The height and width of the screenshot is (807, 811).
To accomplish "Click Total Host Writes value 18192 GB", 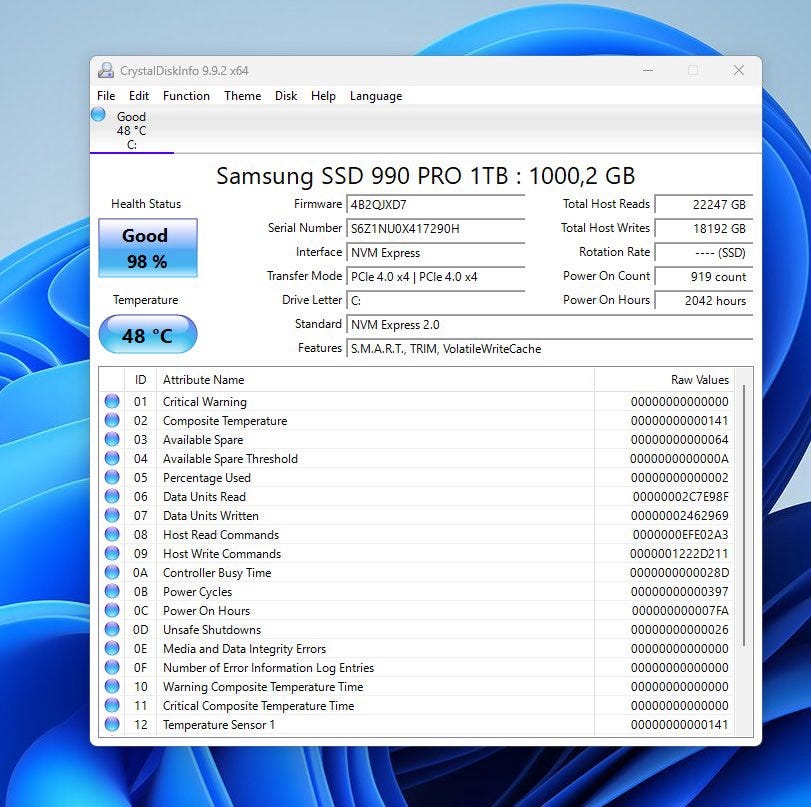I will tap(703, 228).
